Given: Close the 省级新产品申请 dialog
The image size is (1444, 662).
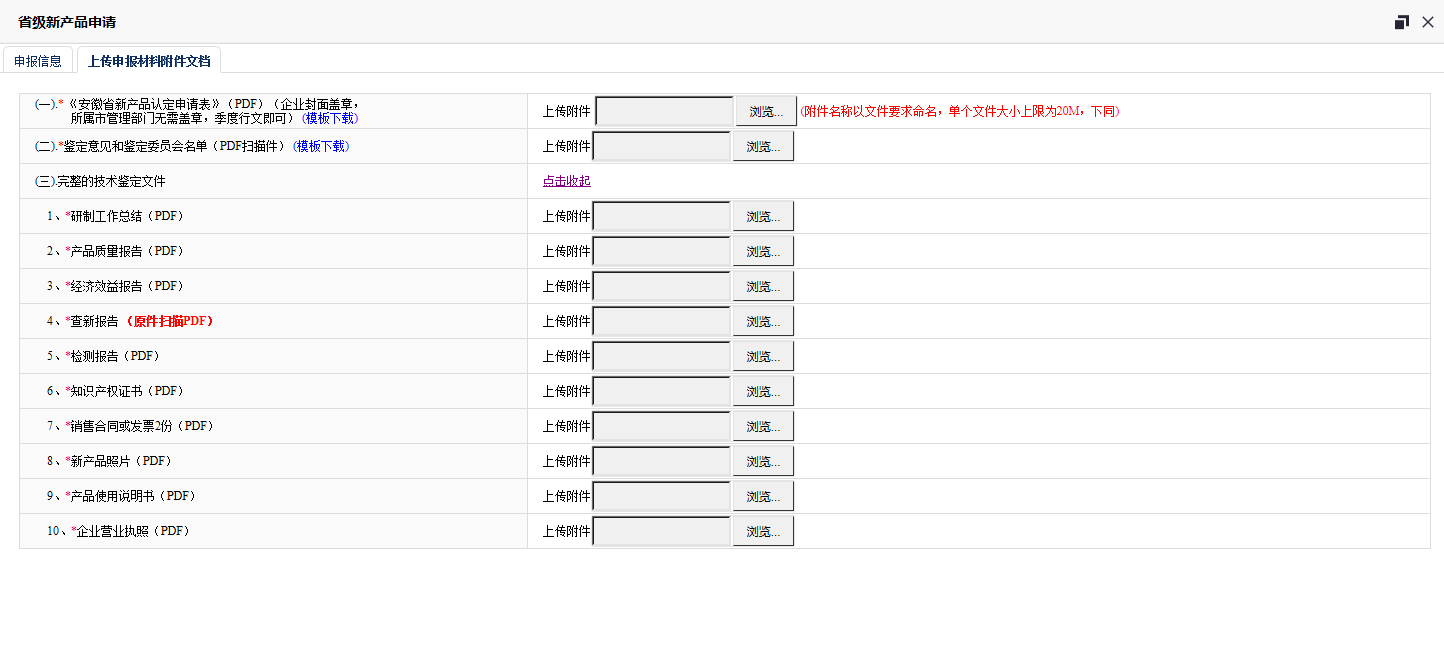Looking at the screenshot, I should coord(1427,22).
